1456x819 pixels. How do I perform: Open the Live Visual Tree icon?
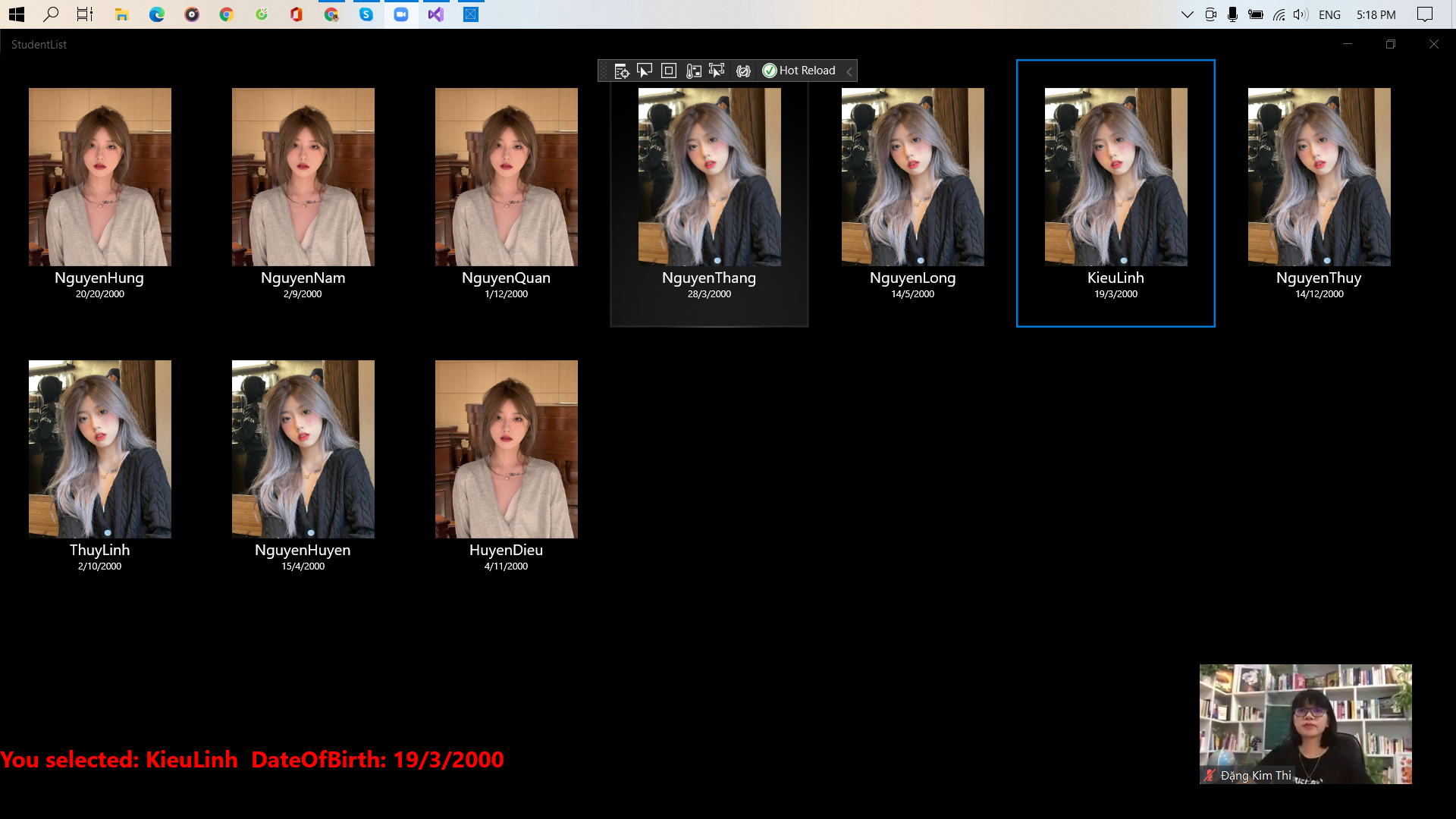621,71
